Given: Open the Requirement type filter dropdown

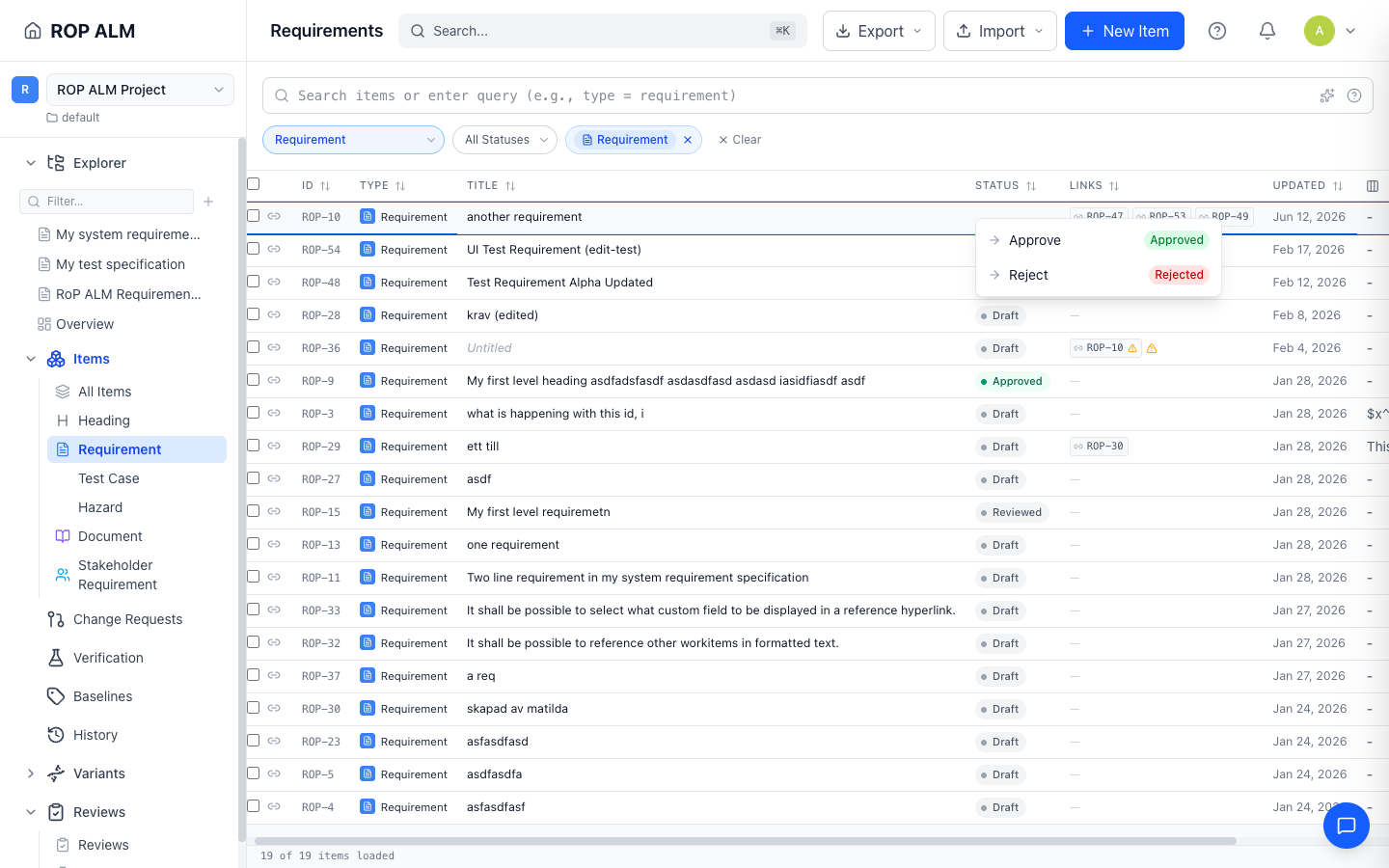Looking at the screenshot, I should click(x=353, y=140).
